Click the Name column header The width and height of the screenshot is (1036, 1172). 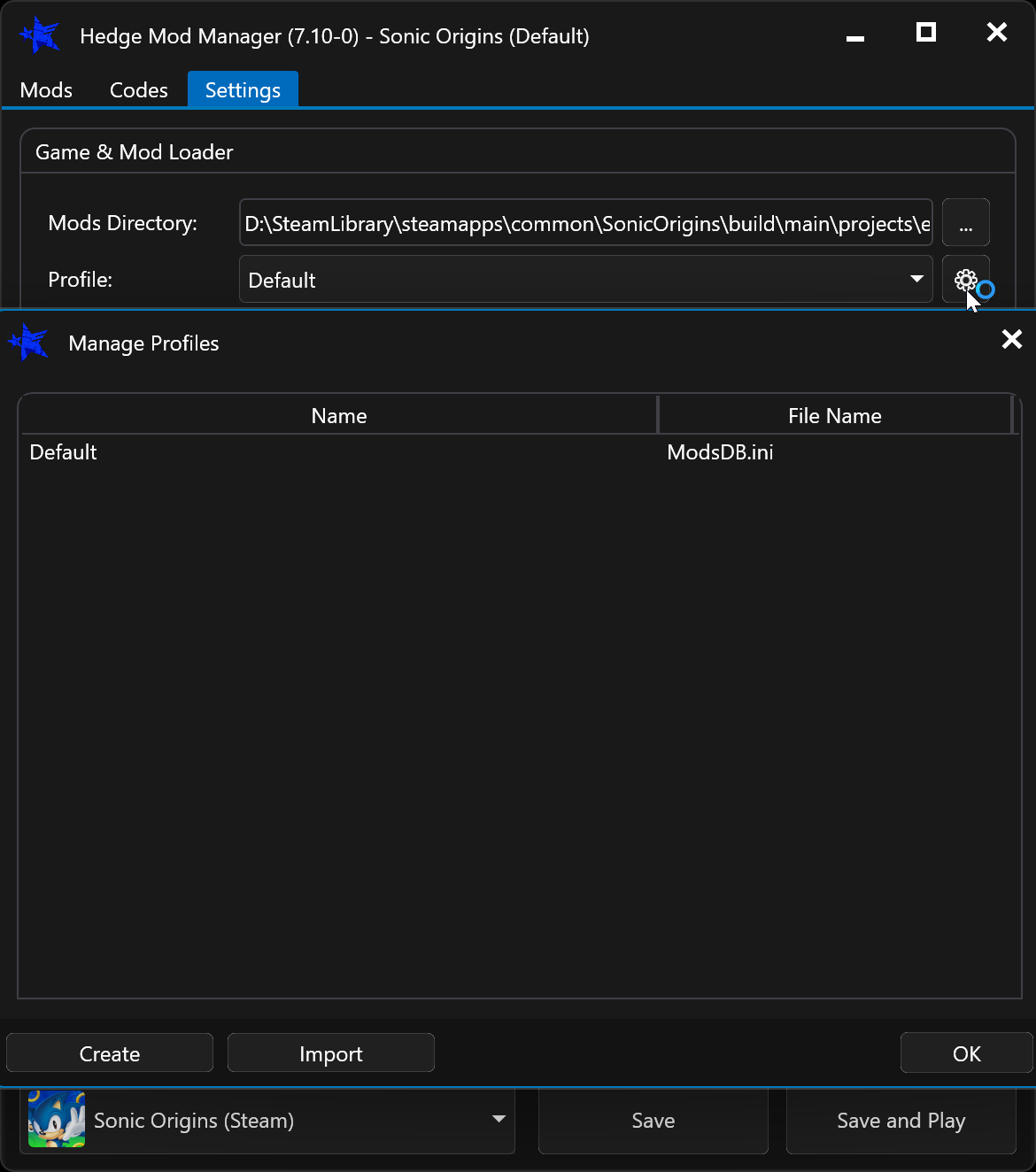pyautogui.click(x=339, y=415)
